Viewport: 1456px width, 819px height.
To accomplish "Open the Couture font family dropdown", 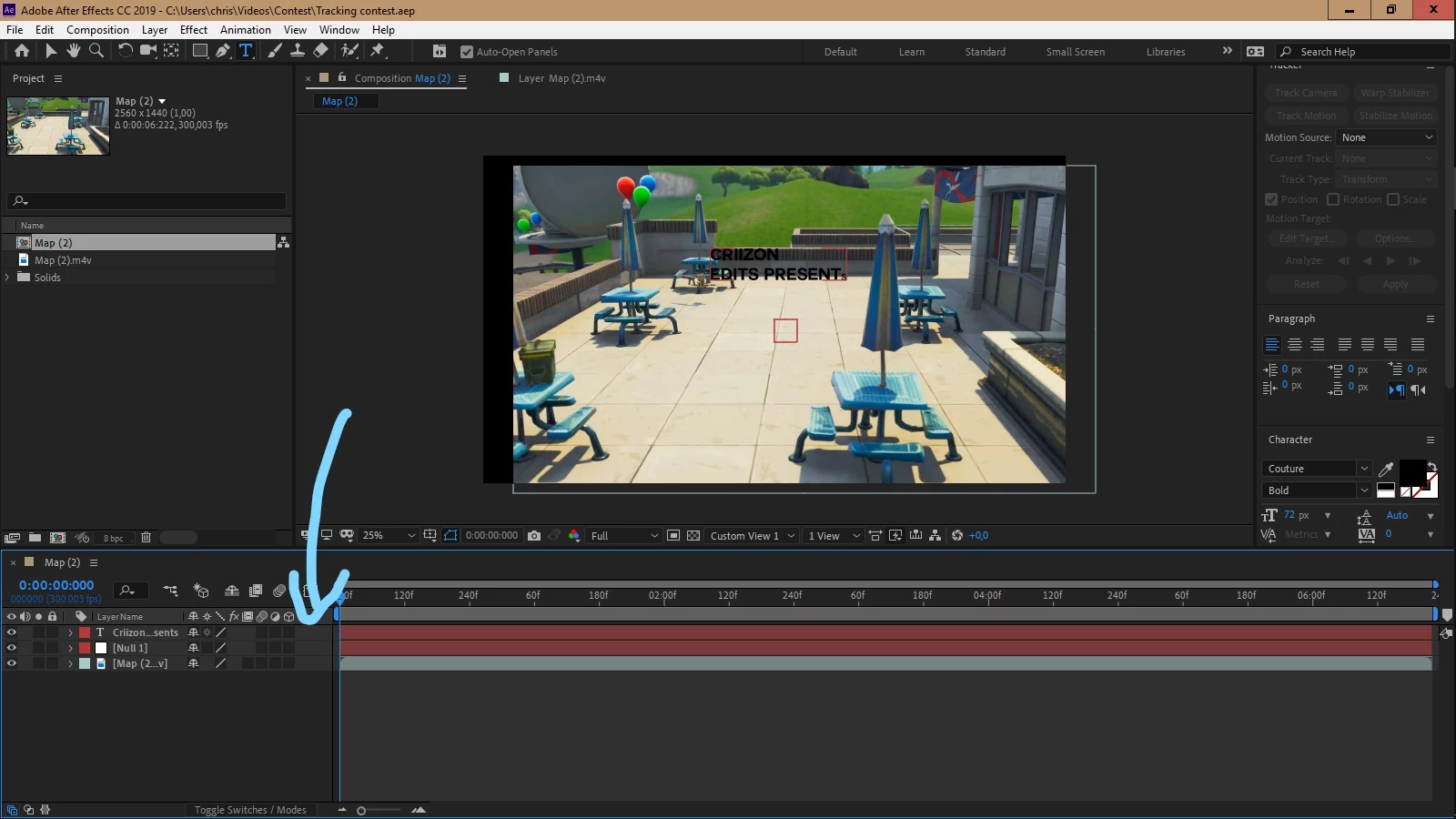I will click(x=1317, y=469).
